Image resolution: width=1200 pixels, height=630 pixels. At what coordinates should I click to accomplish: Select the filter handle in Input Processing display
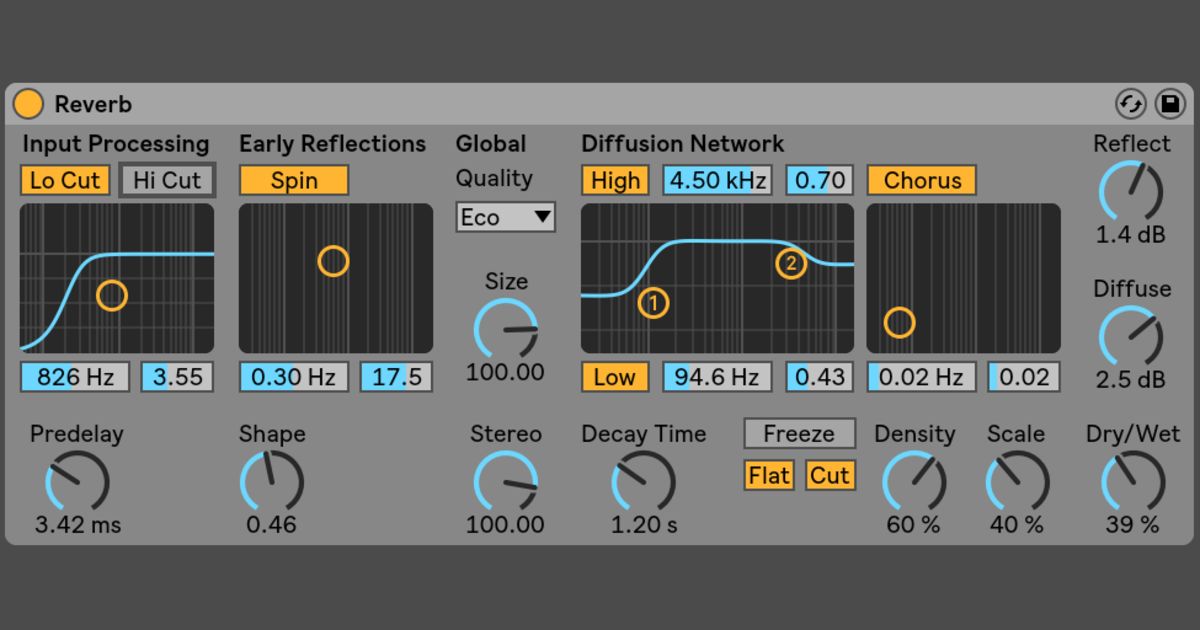(111, 294)
